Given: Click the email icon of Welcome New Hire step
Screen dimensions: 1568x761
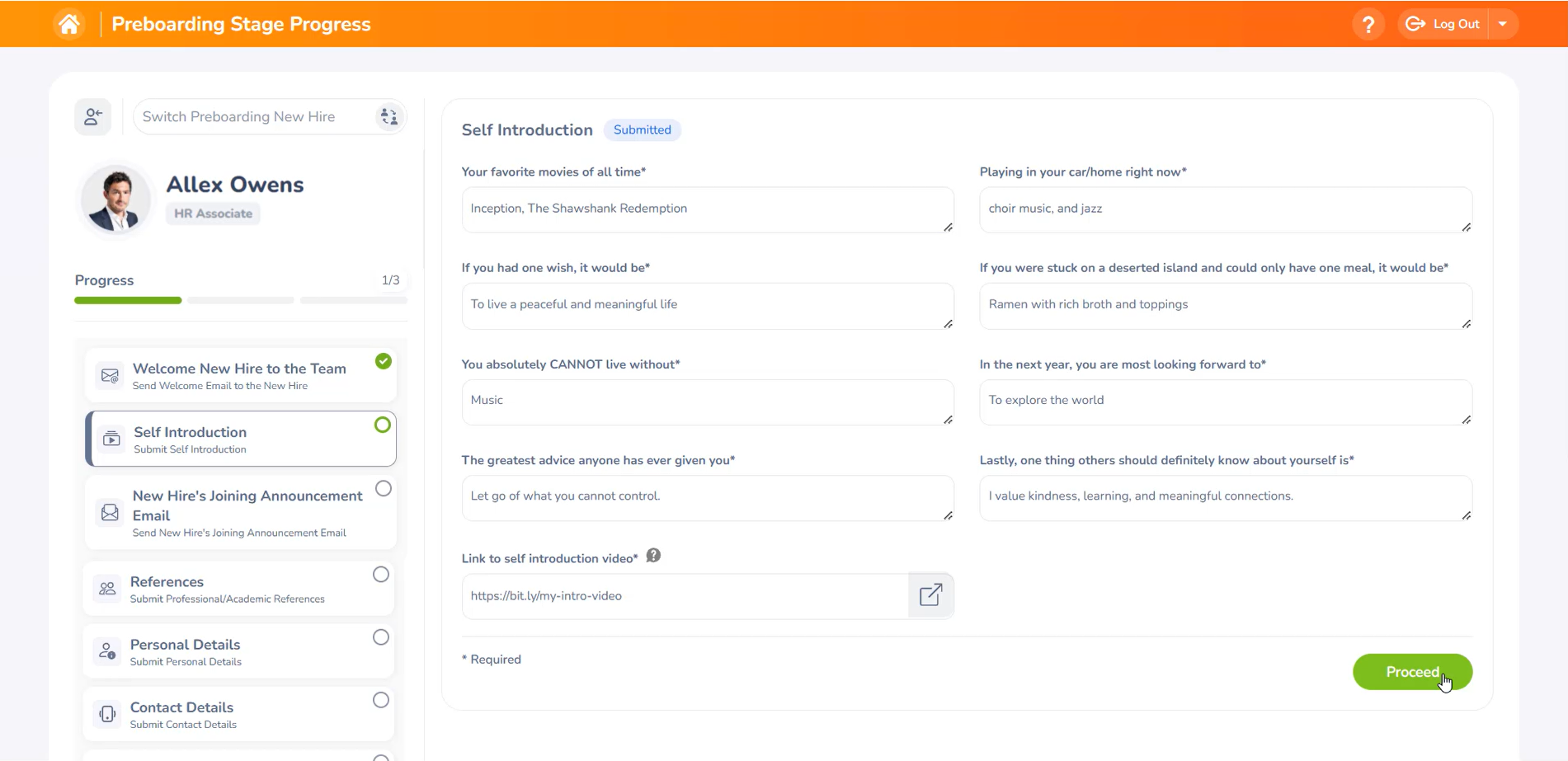Looking at the screenshot, I should pyautogui.click(x=110, y=376).
